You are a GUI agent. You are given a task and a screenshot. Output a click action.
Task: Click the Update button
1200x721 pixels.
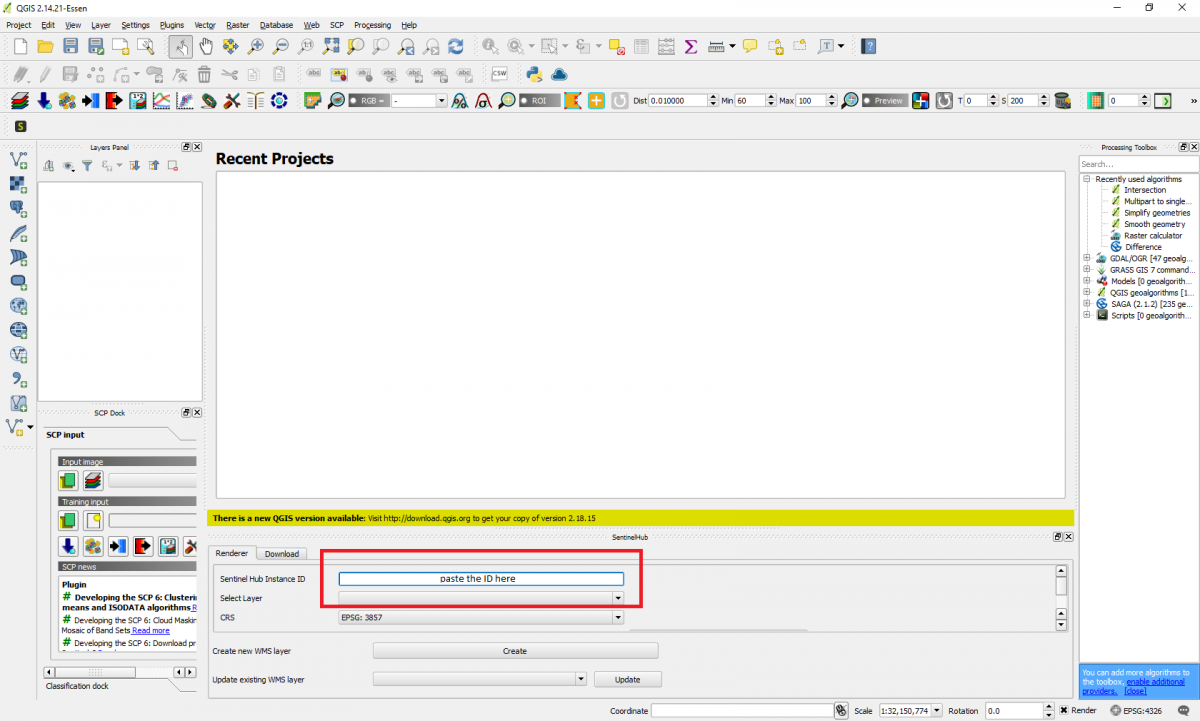click(x=627, y=679)
